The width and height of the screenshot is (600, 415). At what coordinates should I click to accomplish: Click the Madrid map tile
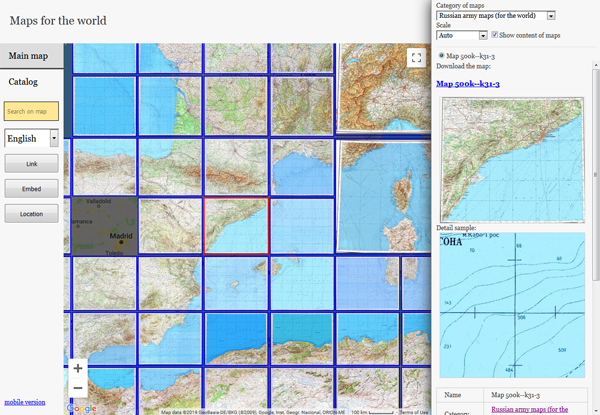click(x=102, y=225)
